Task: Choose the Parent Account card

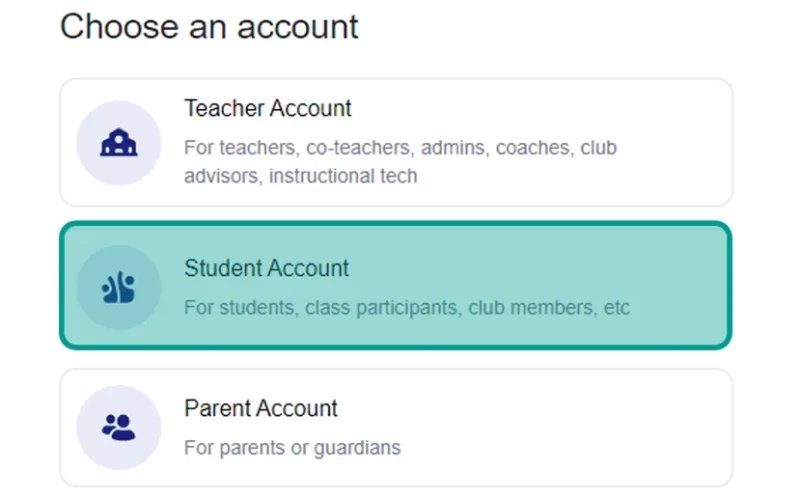Action: (396, 428)
